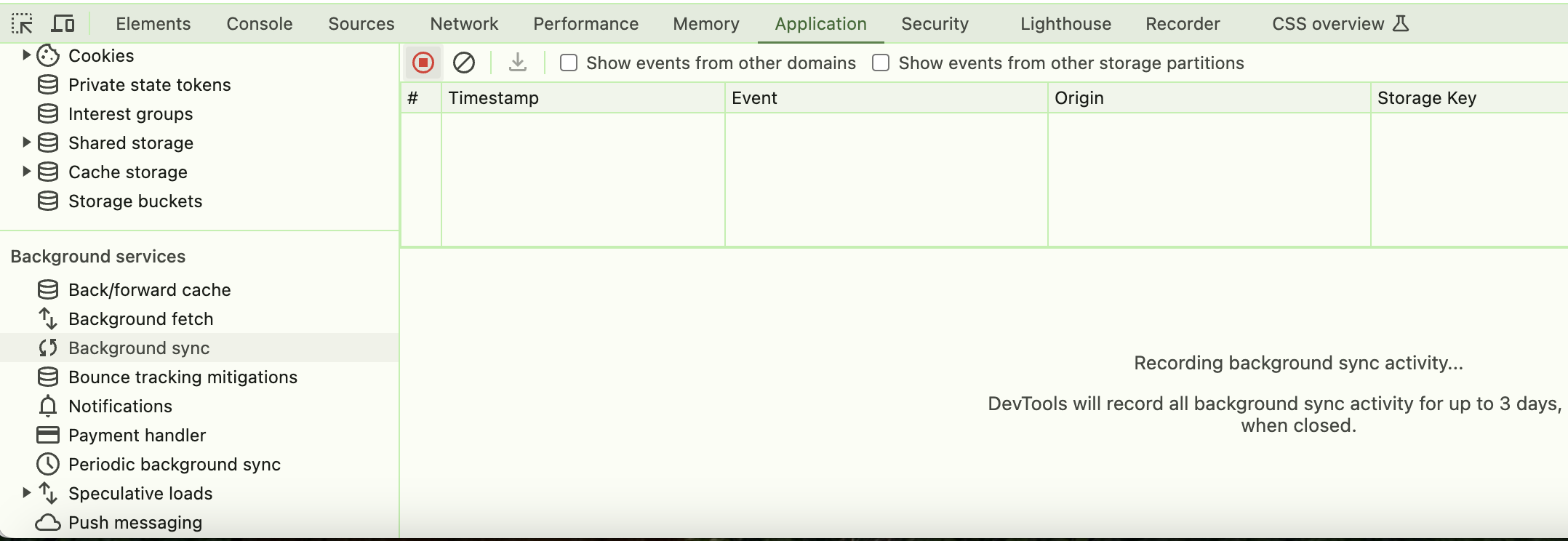Clear all recorded events
The width and height of the screenshot is (1568, 541).
[464, 63]
